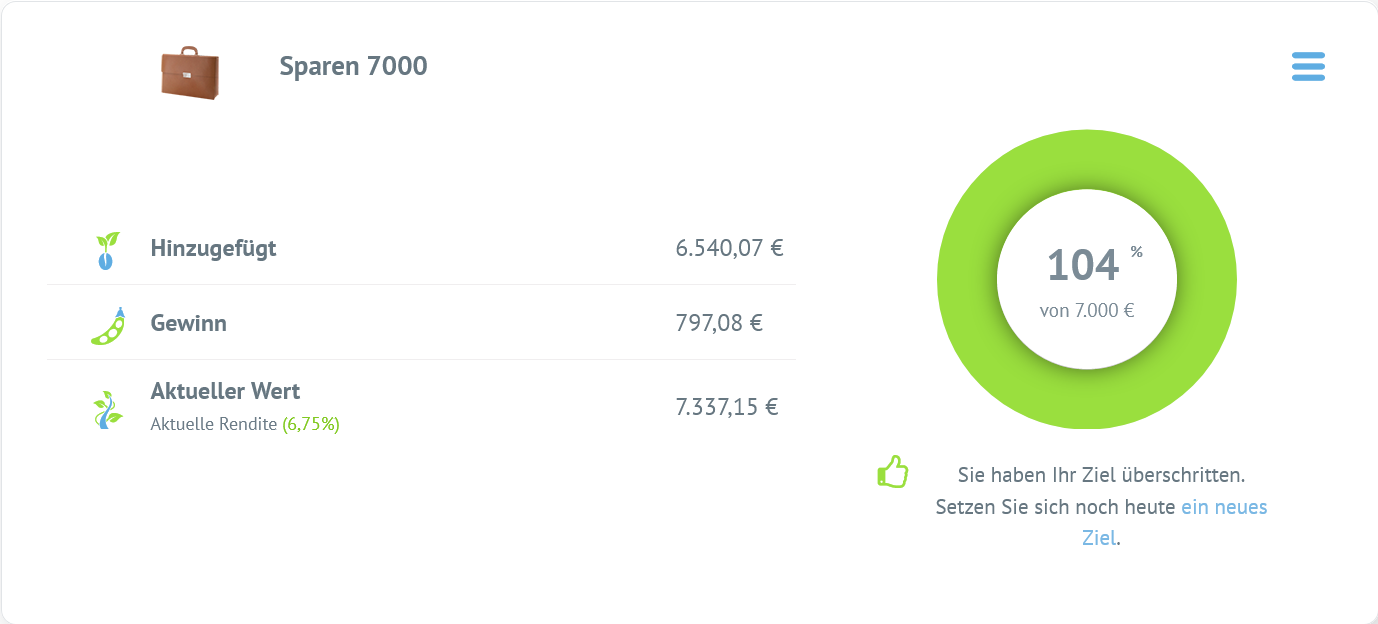Viewport: 1378px width, 624px height.
Task: Click 'Sie haben Ihr Ziel überschritten' message
Action: [1101, 474]
